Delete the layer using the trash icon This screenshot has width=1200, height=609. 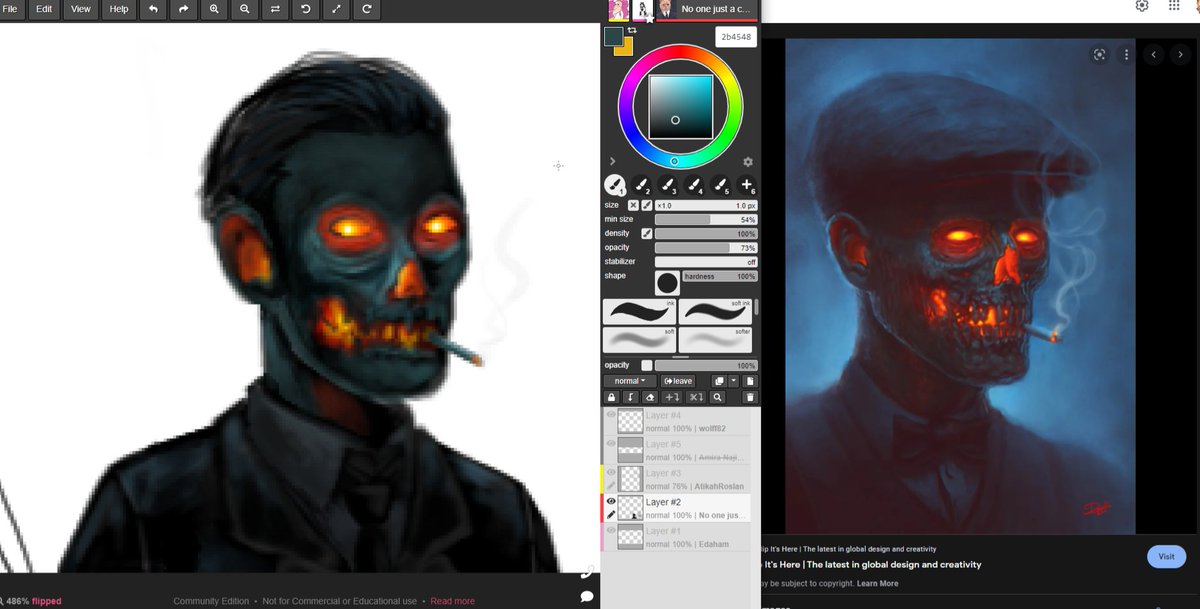click(750, 397)
